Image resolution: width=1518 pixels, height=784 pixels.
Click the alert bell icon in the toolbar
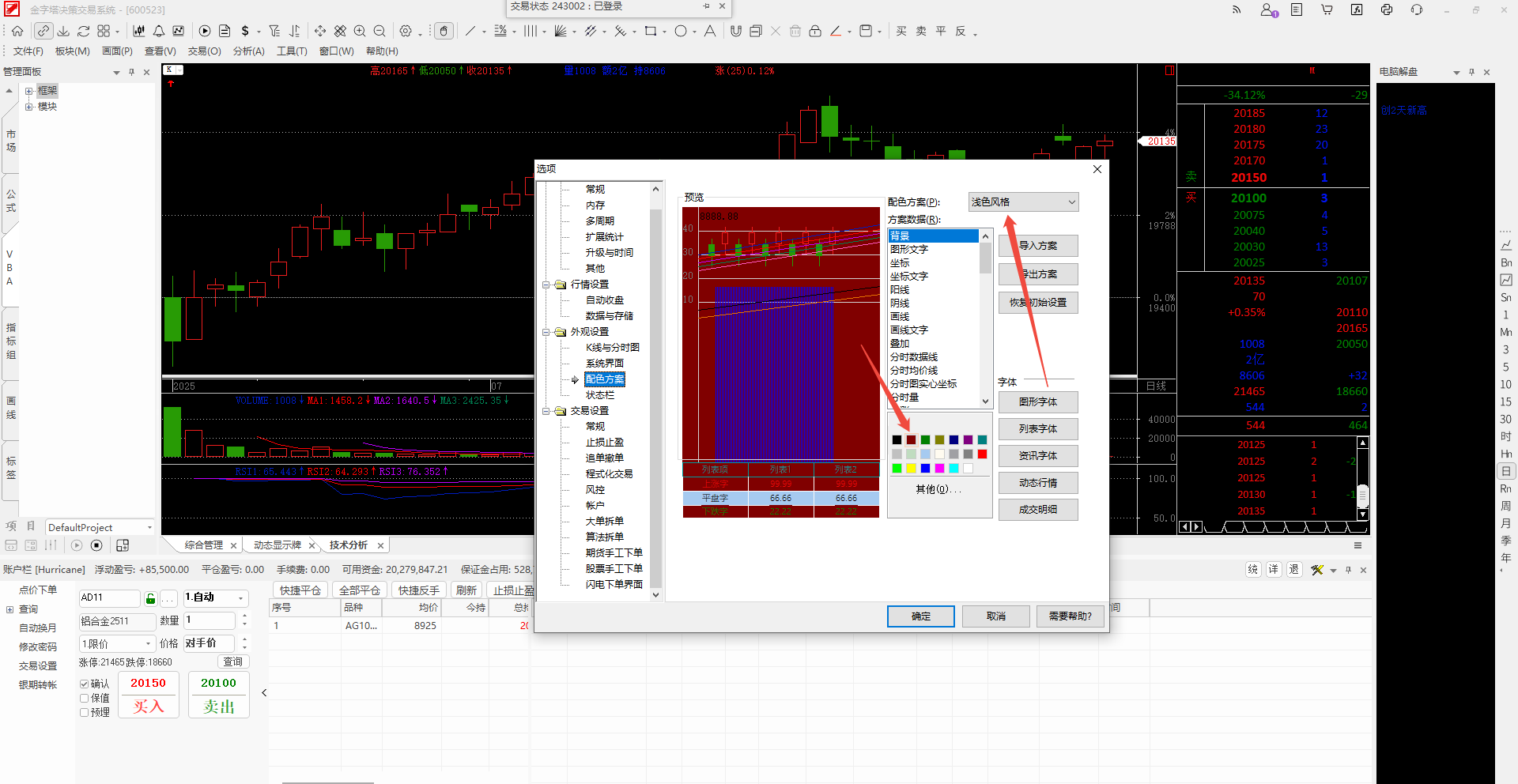point(159,31)
